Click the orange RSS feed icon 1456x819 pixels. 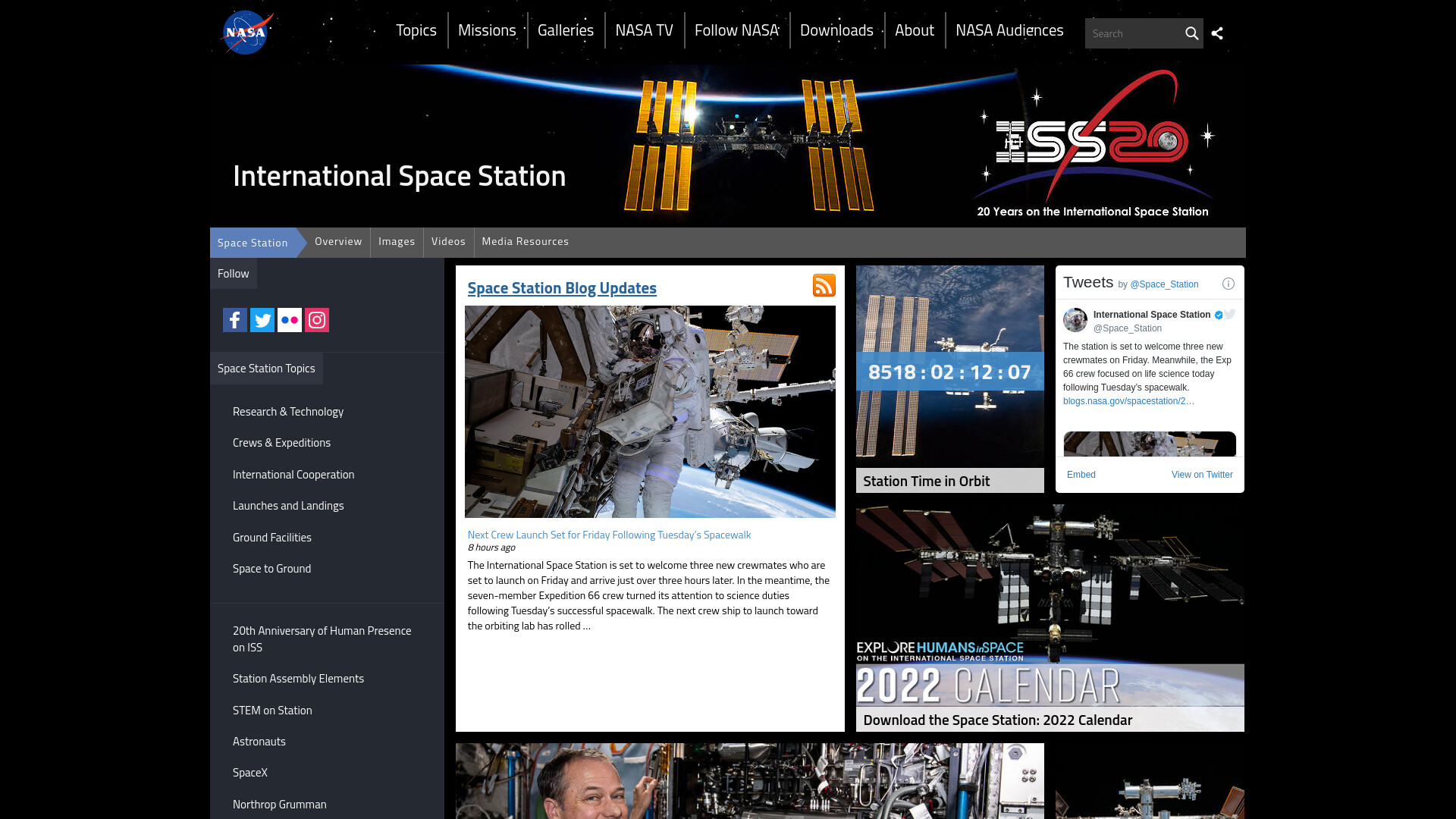click(824, 285)
